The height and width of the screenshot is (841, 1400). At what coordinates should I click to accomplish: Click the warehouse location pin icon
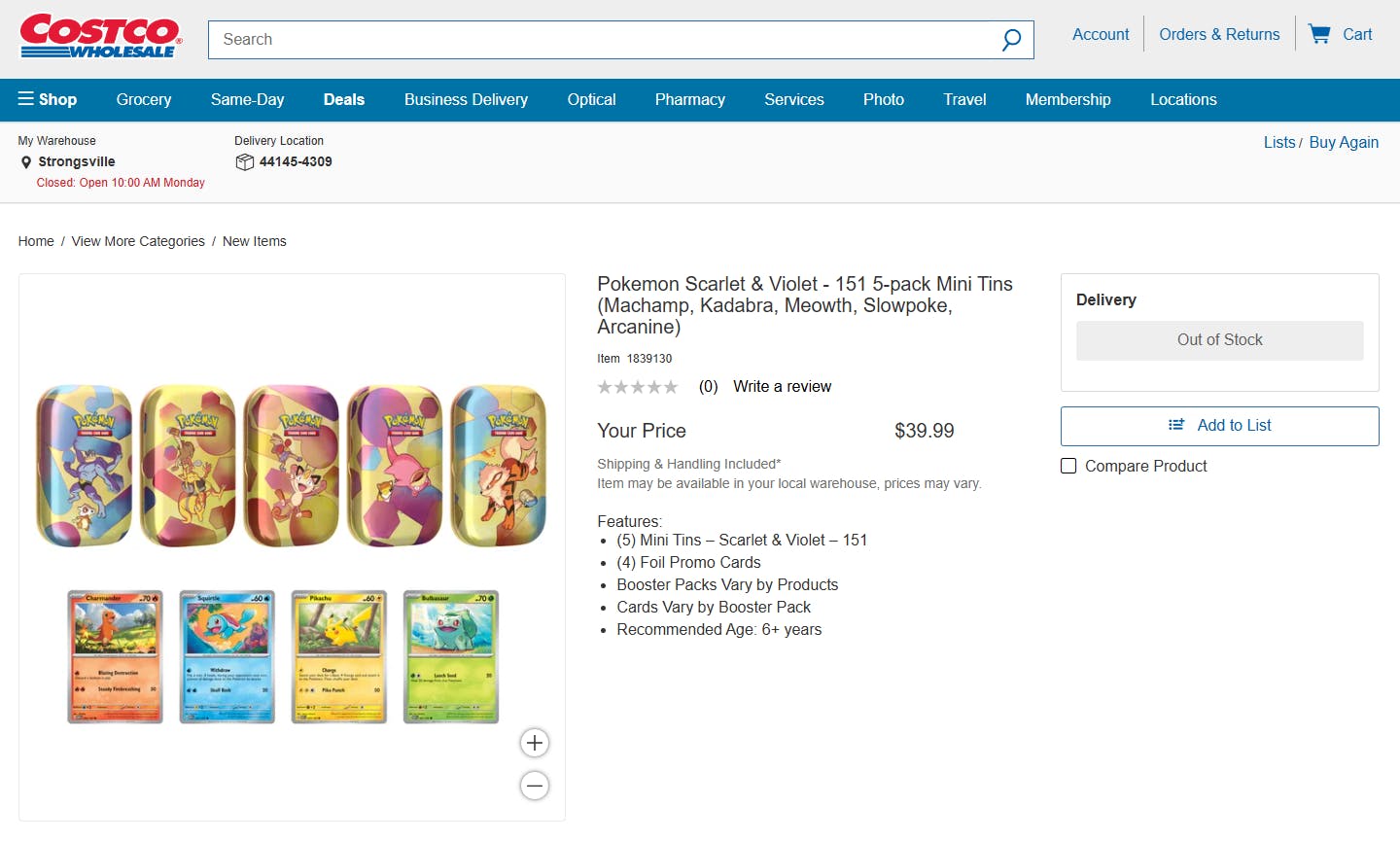[26, 162]
